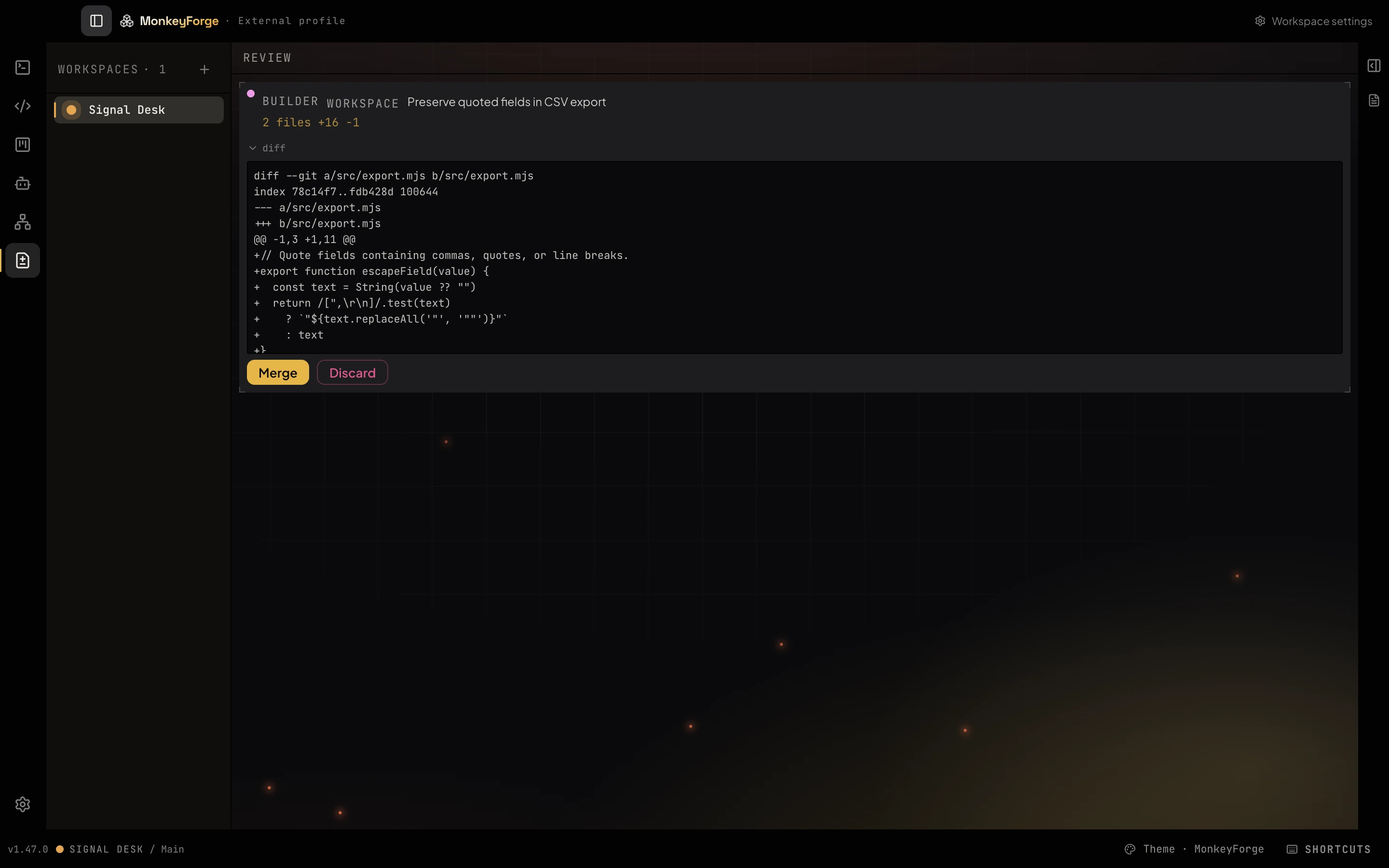Viewport: 1389px width, 868px height.
Task: Add a new workspace with plus
Action: [204, 69]
